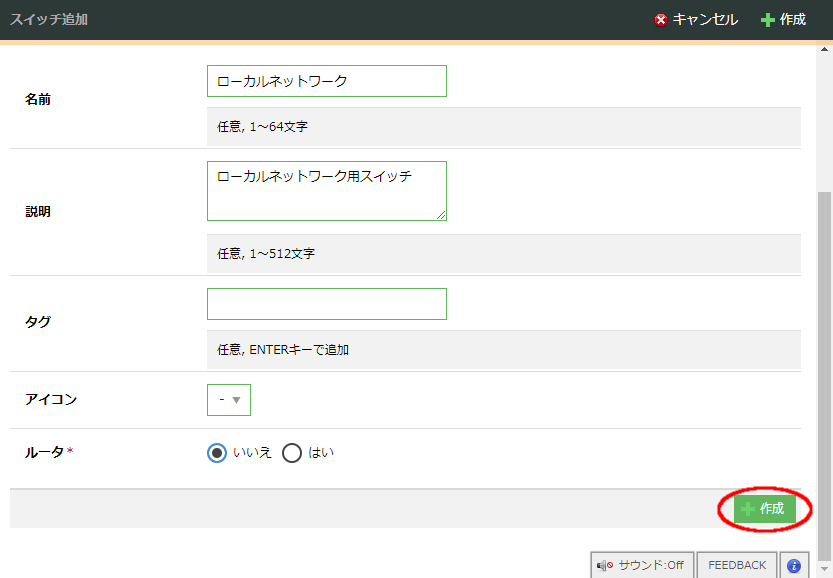Select the いいえ radio button for ルータ
Screen dimensions: 833x578
tap(217, 453)
